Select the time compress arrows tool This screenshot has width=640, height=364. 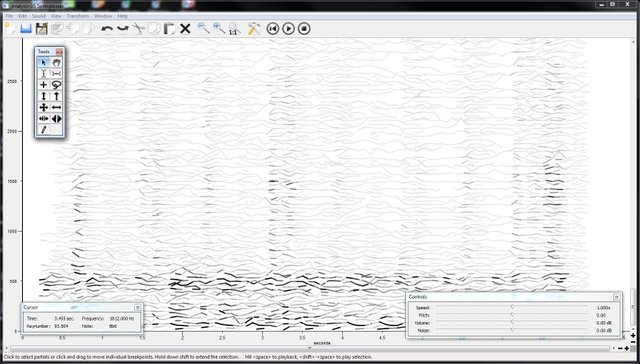pos(43,119)
